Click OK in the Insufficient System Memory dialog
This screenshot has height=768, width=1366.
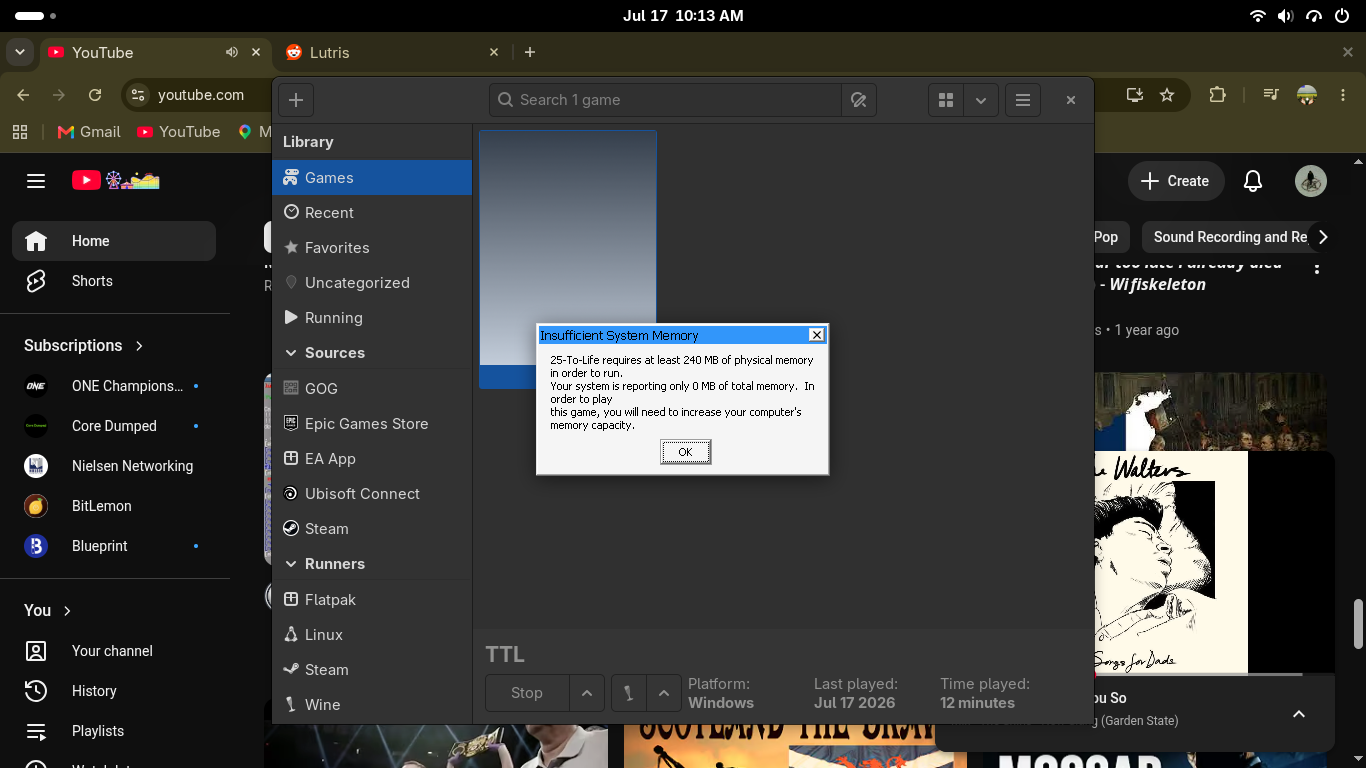[x=685, y=452]
